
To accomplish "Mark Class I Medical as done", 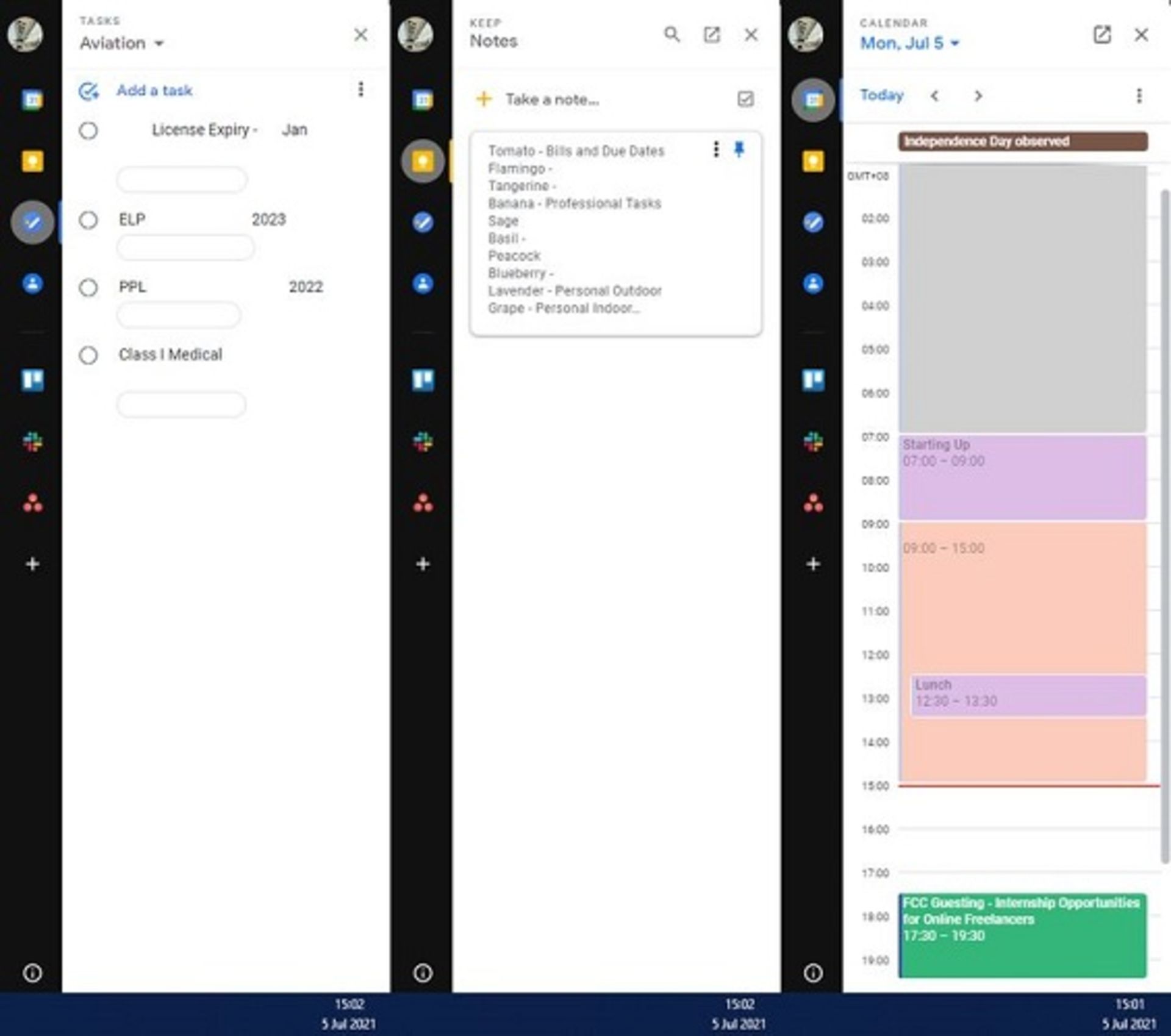I will [88, 354].
